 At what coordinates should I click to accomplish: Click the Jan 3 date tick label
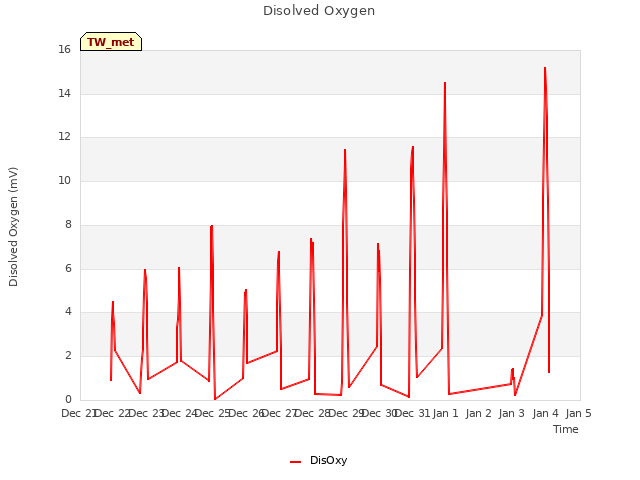(511, 413)
